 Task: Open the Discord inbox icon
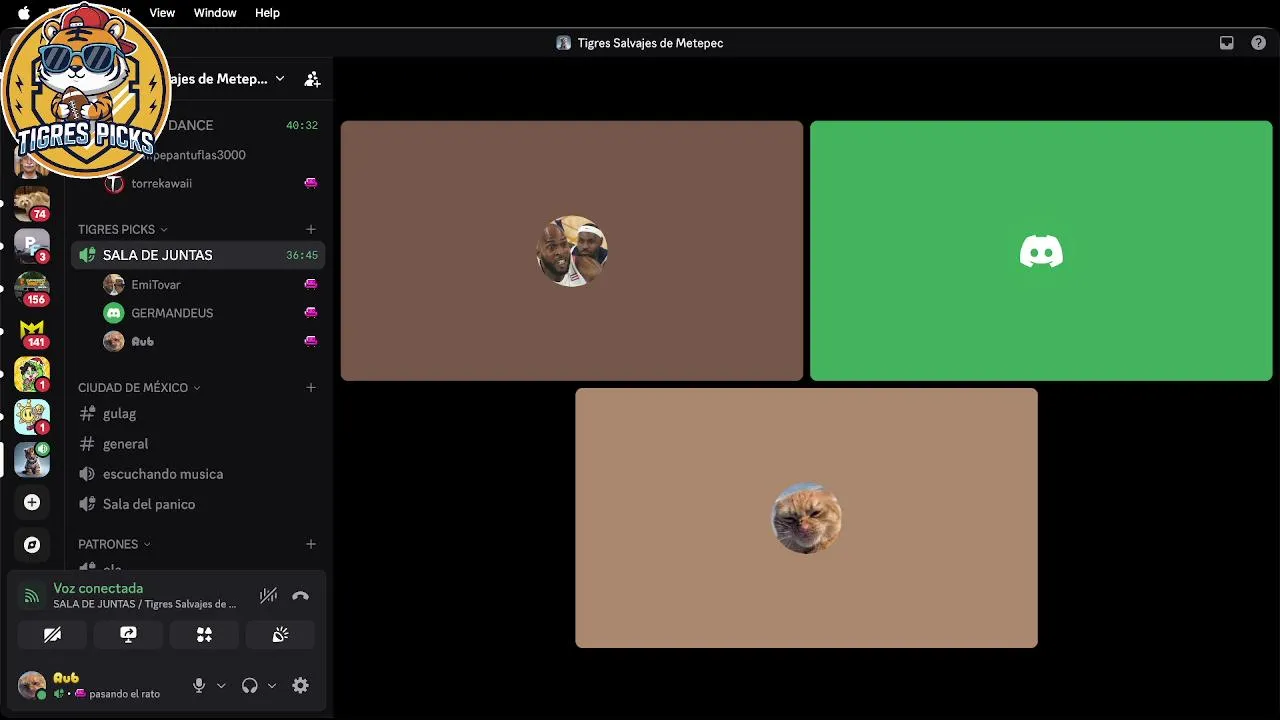click(x=1226, y=43)
